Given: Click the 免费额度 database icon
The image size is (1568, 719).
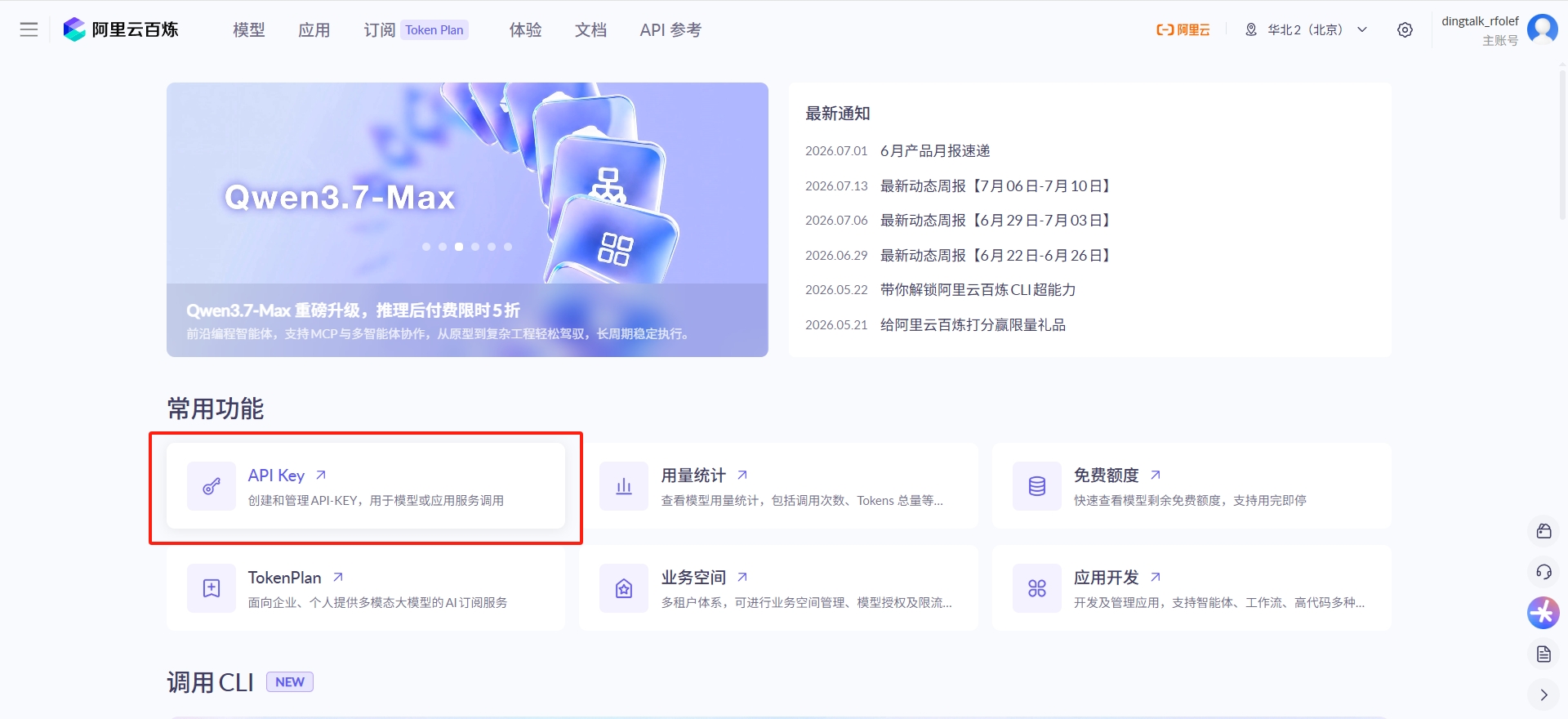Looking at the screenshot, I should click(1037, 486).
